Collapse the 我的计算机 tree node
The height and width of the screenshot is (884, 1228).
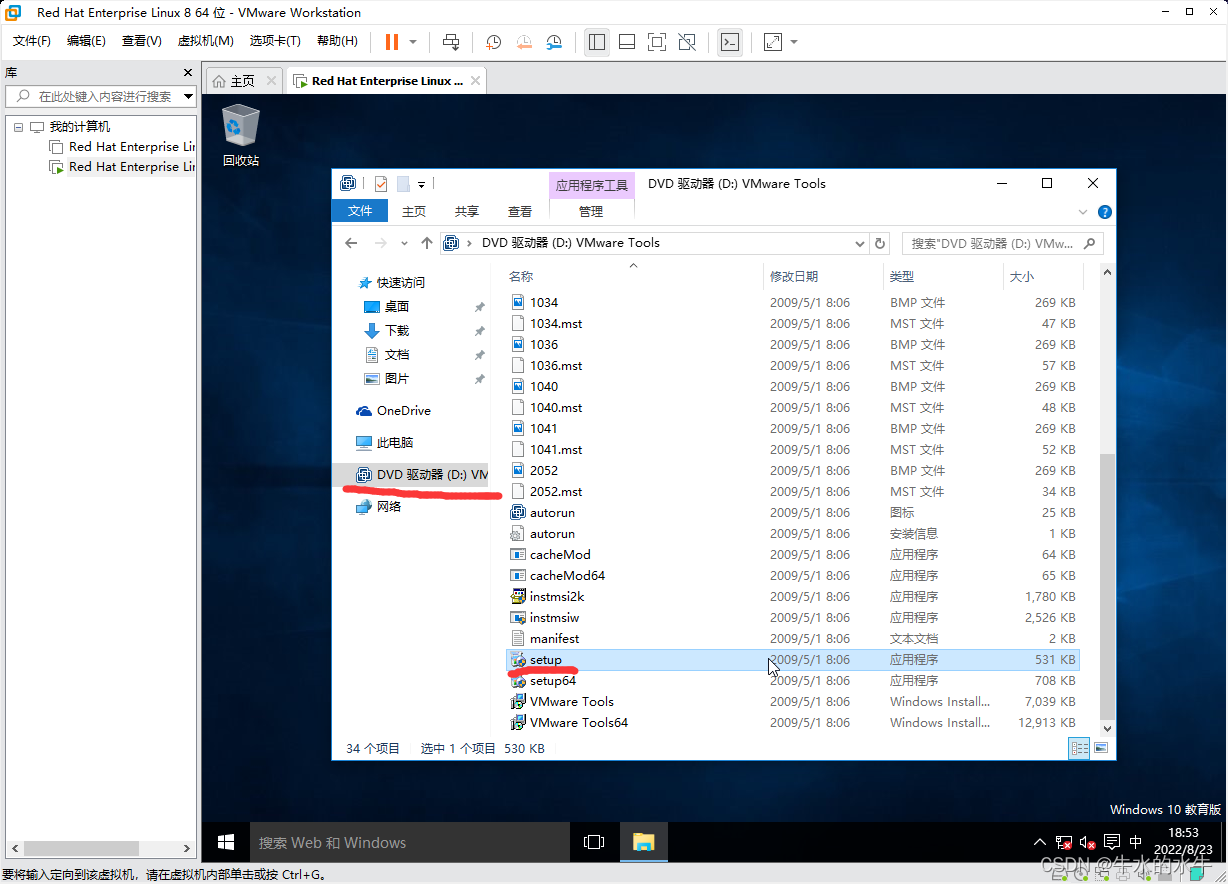[x=18, y=127]
